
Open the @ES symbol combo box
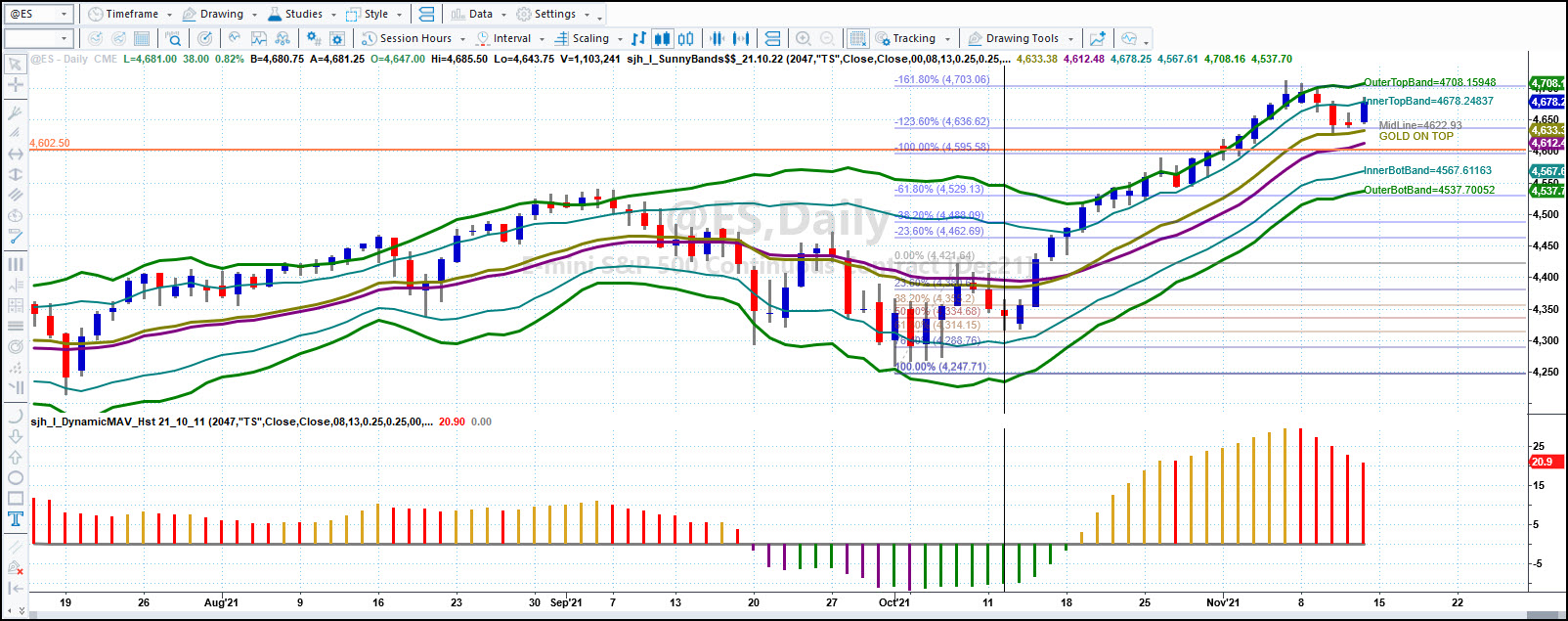[x=39, y=14]
